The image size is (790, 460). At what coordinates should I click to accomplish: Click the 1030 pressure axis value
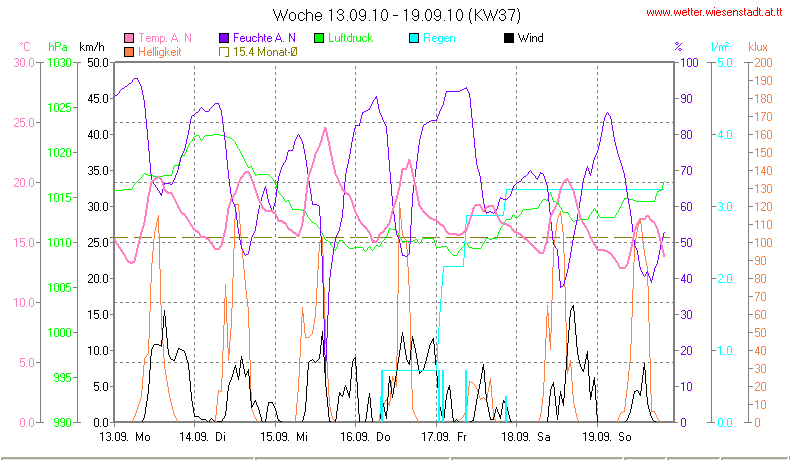[60, 63]
